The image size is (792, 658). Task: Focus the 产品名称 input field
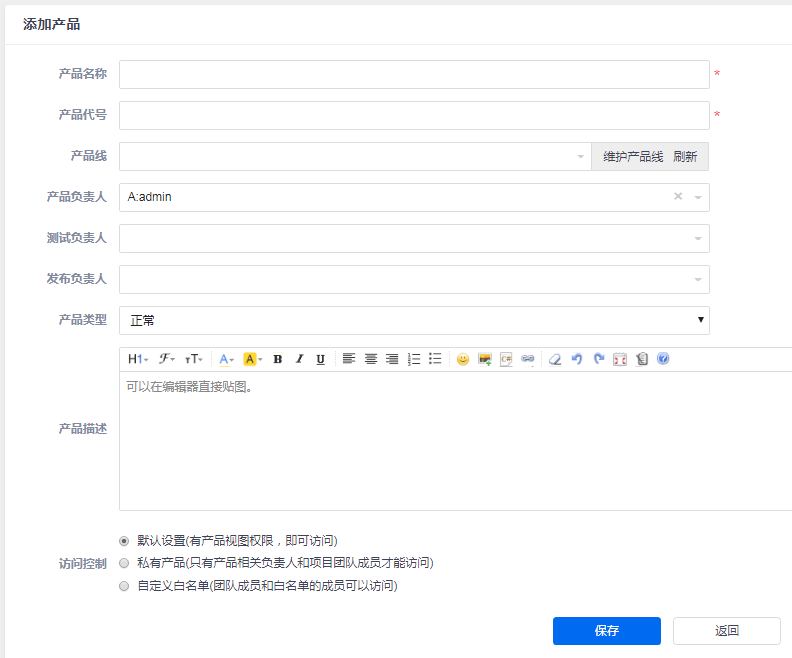click(x=414, y=74)
